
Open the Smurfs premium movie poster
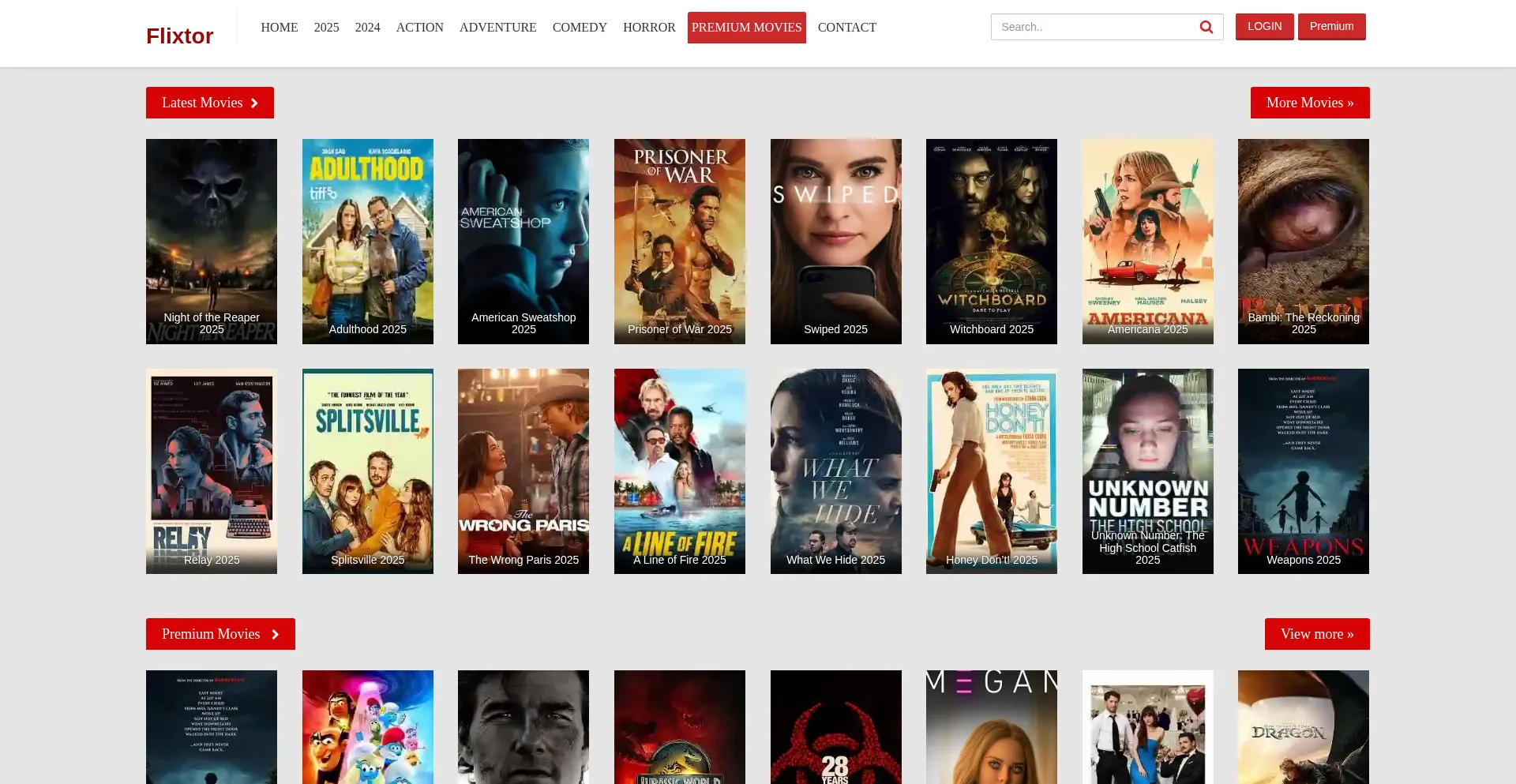coord(368,727)
